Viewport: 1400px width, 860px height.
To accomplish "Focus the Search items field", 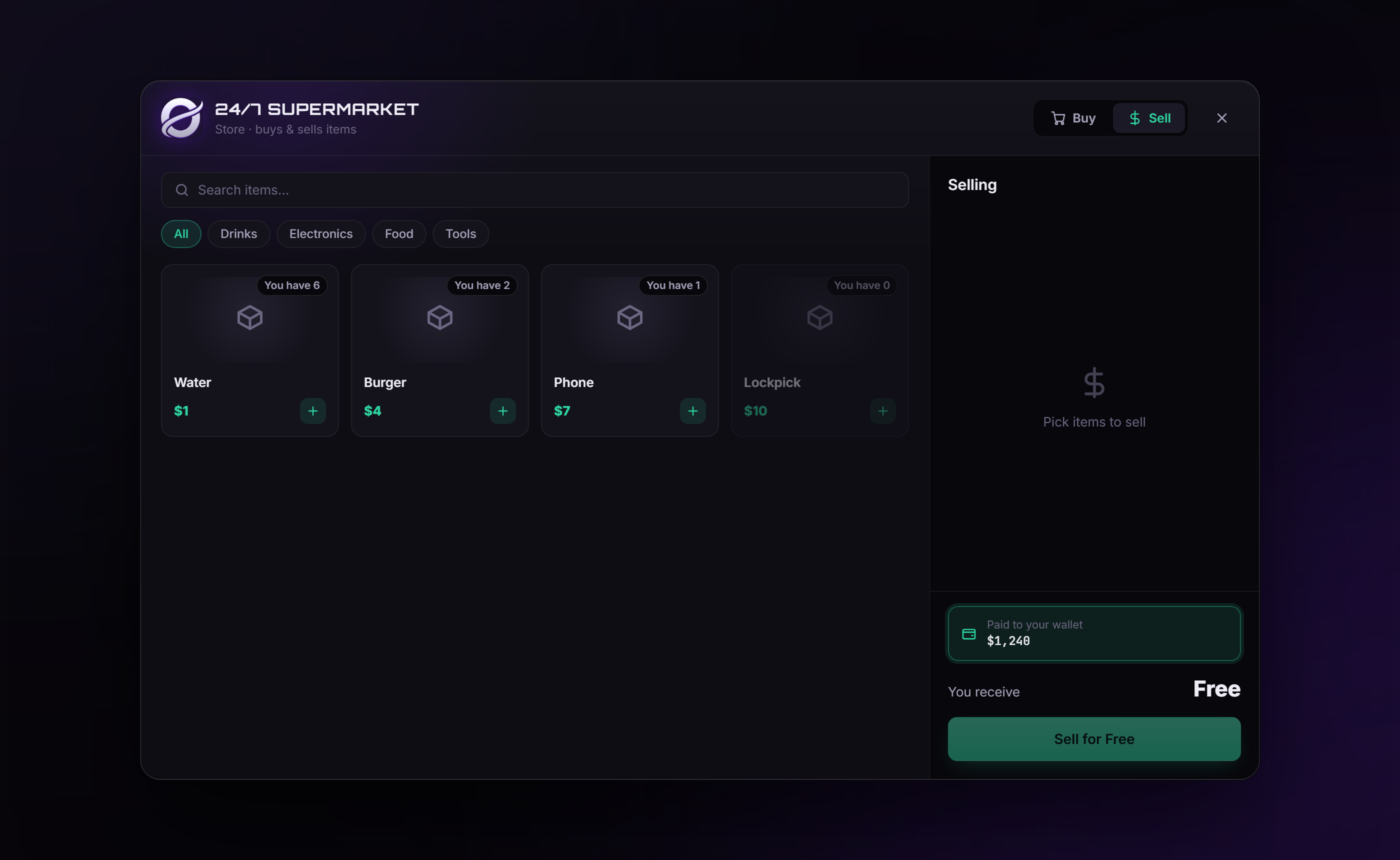I will coord(534,190).
